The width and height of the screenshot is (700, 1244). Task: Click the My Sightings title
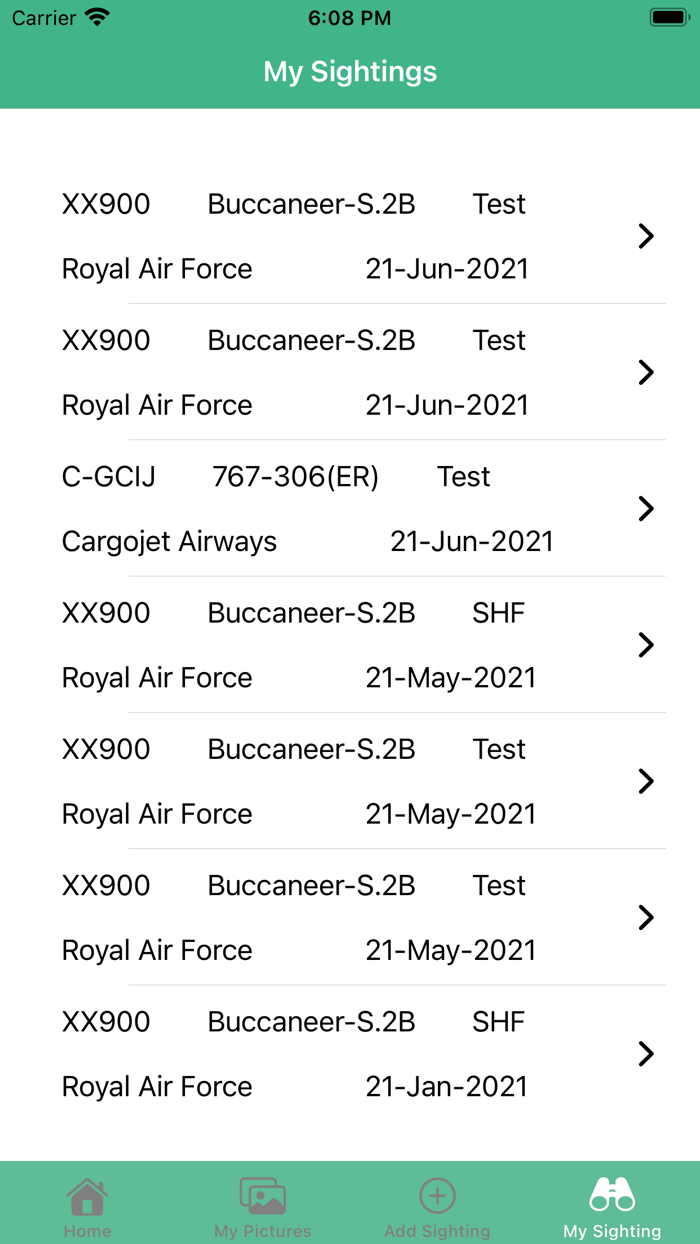click(350, 71)
